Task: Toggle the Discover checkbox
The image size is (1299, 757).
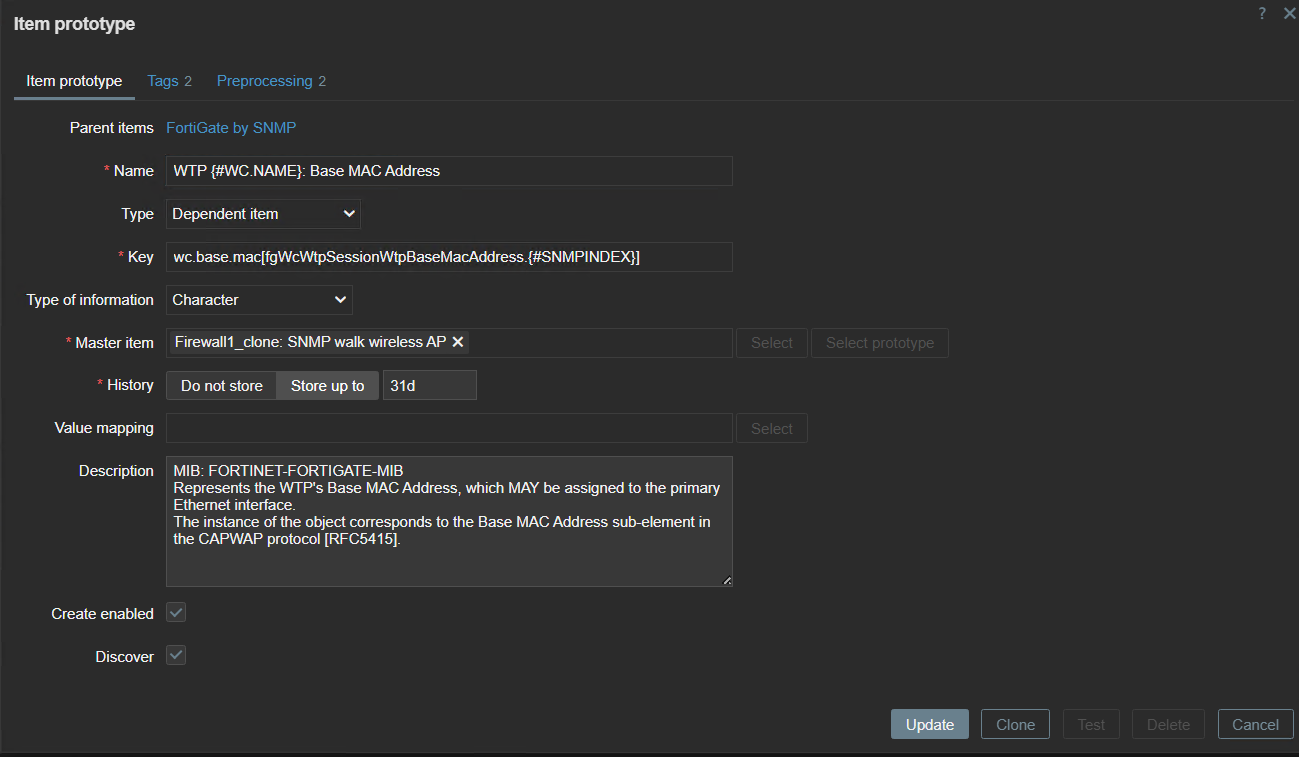Action: click(176, 656)
